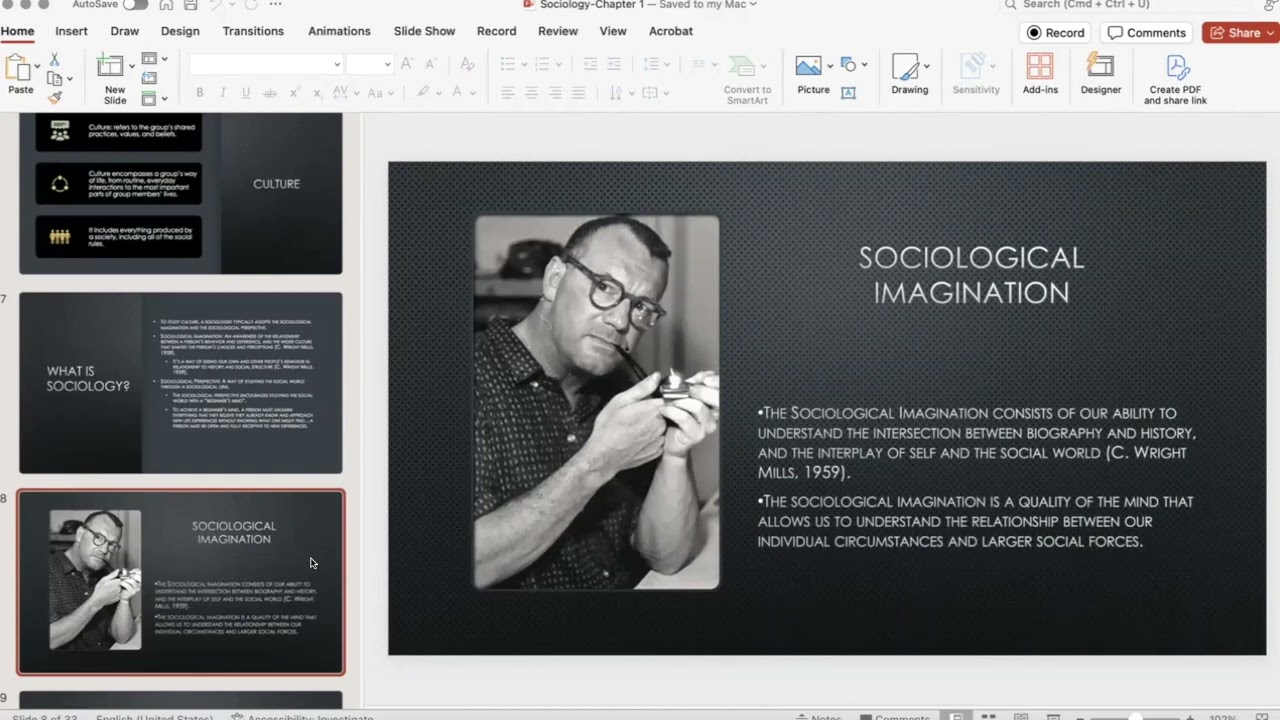Click the Record button near Comments
Screen dimensions: 1280x720
point(1056,33)
